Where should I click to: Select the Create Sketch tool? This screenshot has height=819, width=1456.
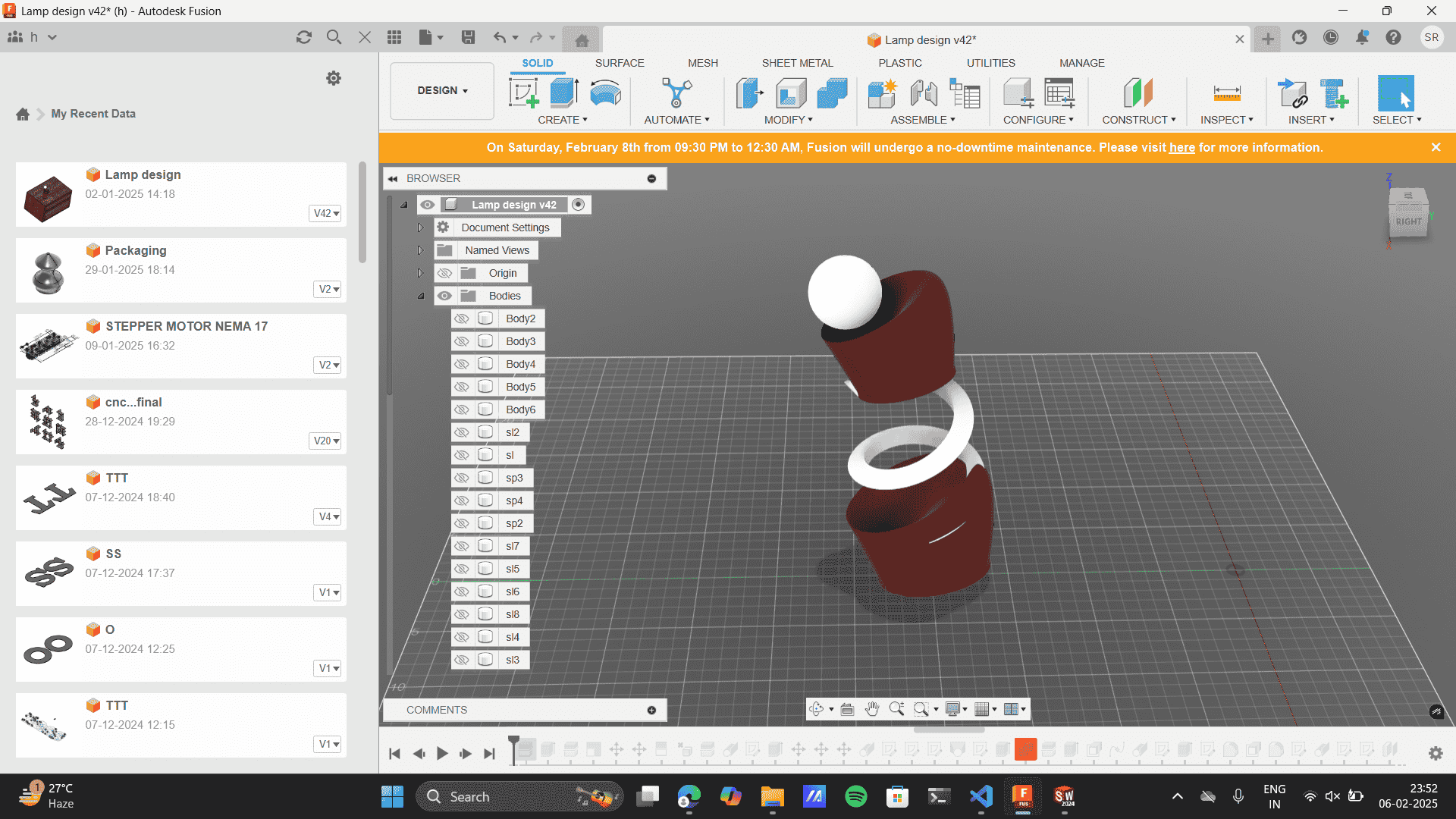(523, 93)
